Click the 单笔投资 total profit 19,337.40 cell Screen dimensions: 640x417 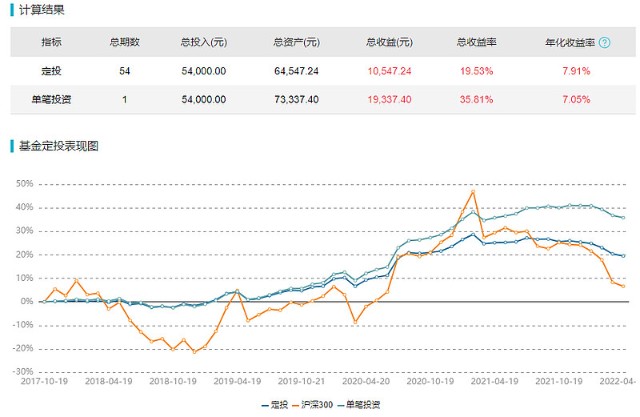tap(389, 100)
